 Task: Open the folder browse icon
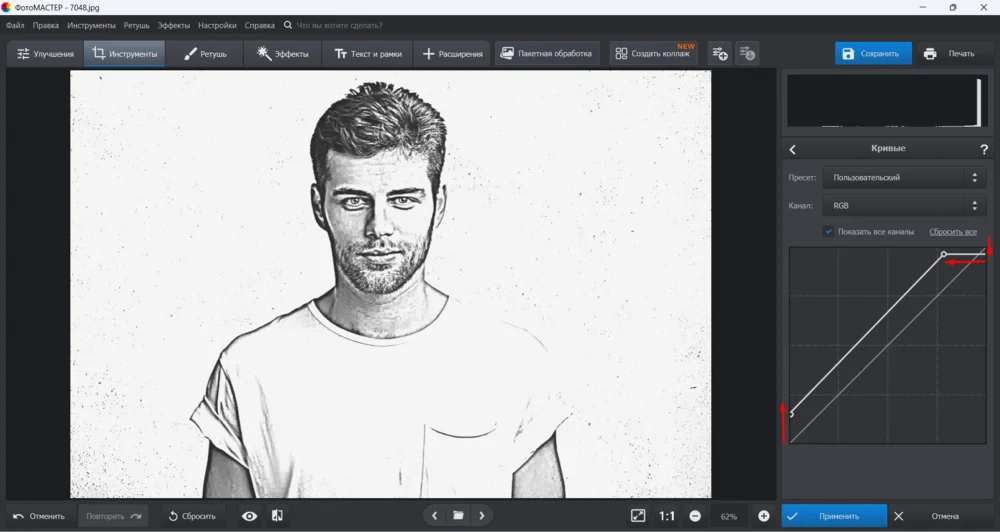(458, 516)
